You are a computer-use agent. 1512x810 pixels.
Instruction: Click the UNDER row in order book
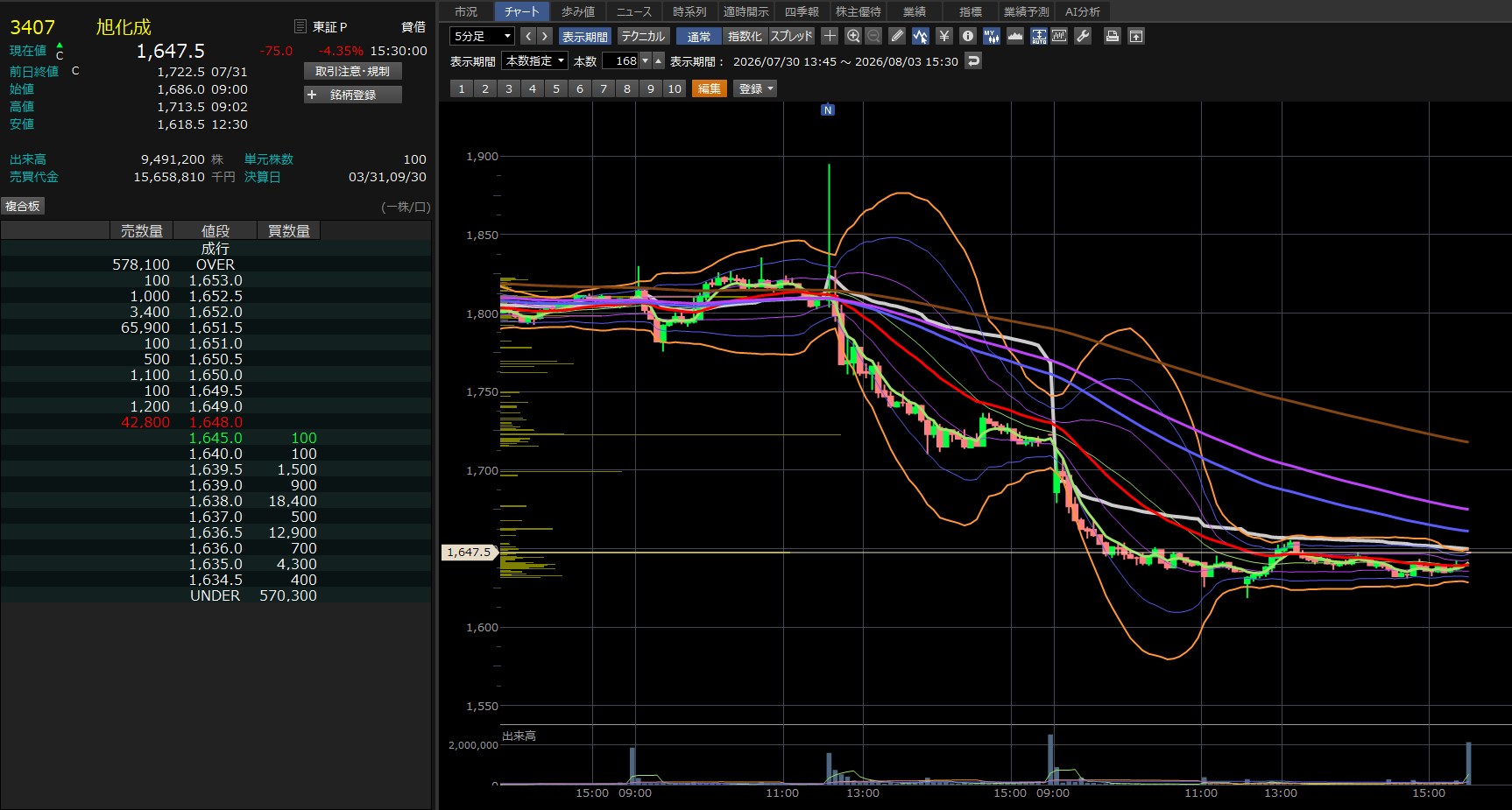tap(215, 595)
